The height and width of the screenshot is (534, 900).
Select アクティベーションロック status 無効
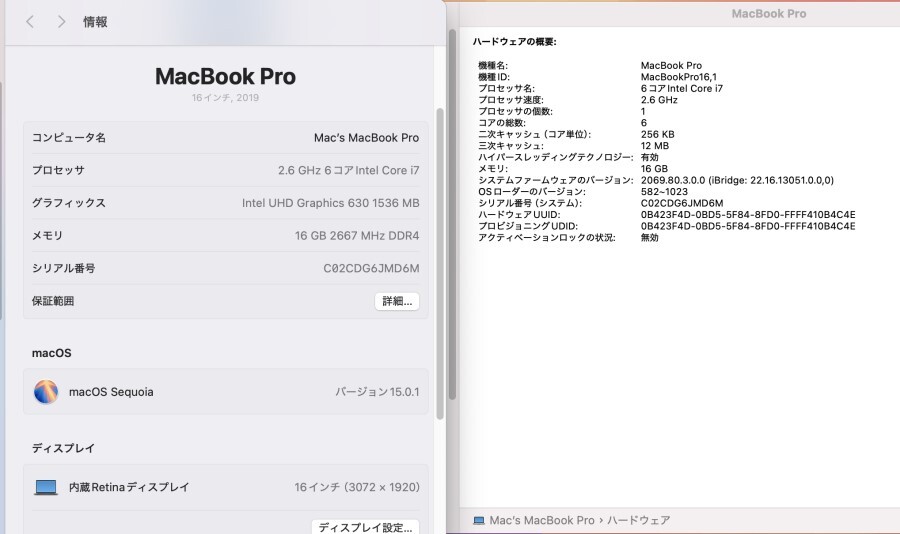click(x=650, y=238)
